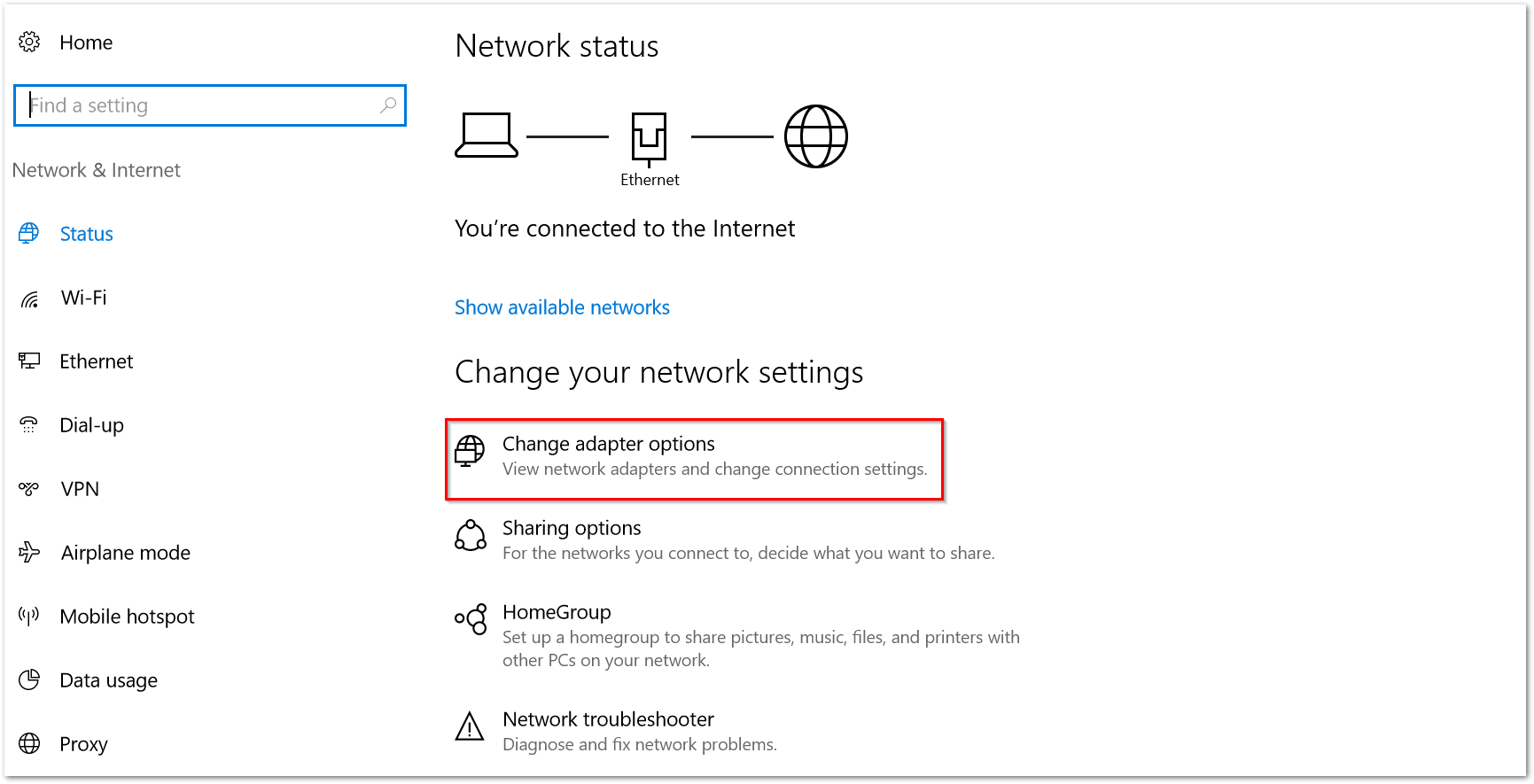
Task: Click the Home gear icon
Action: [x=29, y=42]
